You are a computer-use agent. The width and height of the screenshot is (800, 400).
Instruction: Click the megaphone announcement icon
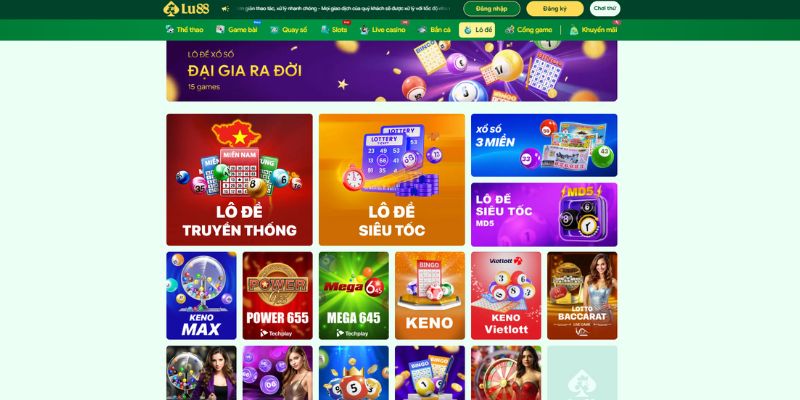(x=226, y=9)
